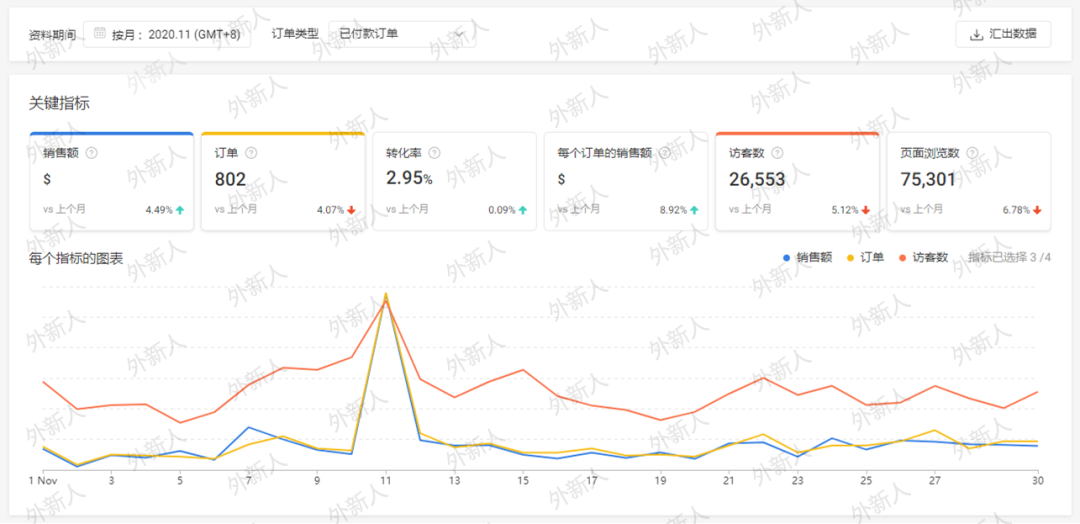
Task: Click help icon next to 访客数
Action: [x=777, y=153]
